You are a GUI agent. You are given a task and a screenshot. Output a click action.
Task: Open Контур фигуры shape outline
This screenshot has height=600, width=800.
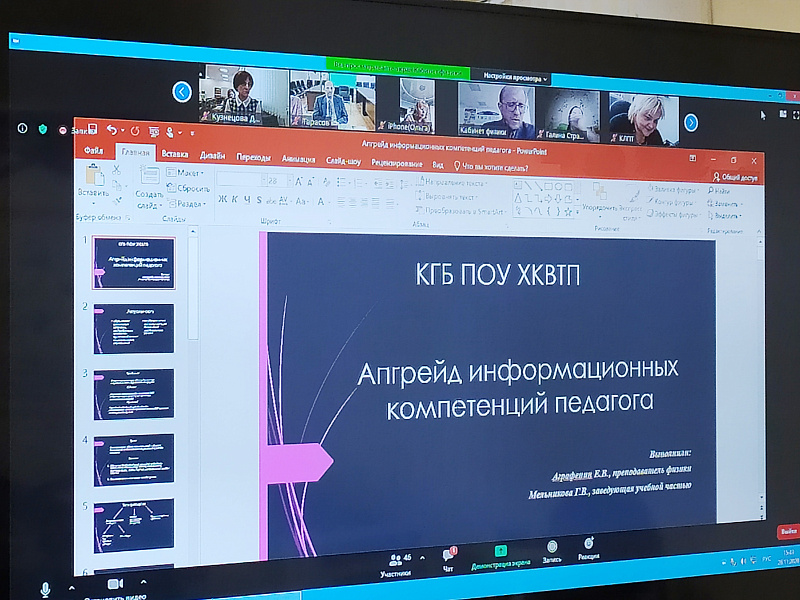coord(672,202)
